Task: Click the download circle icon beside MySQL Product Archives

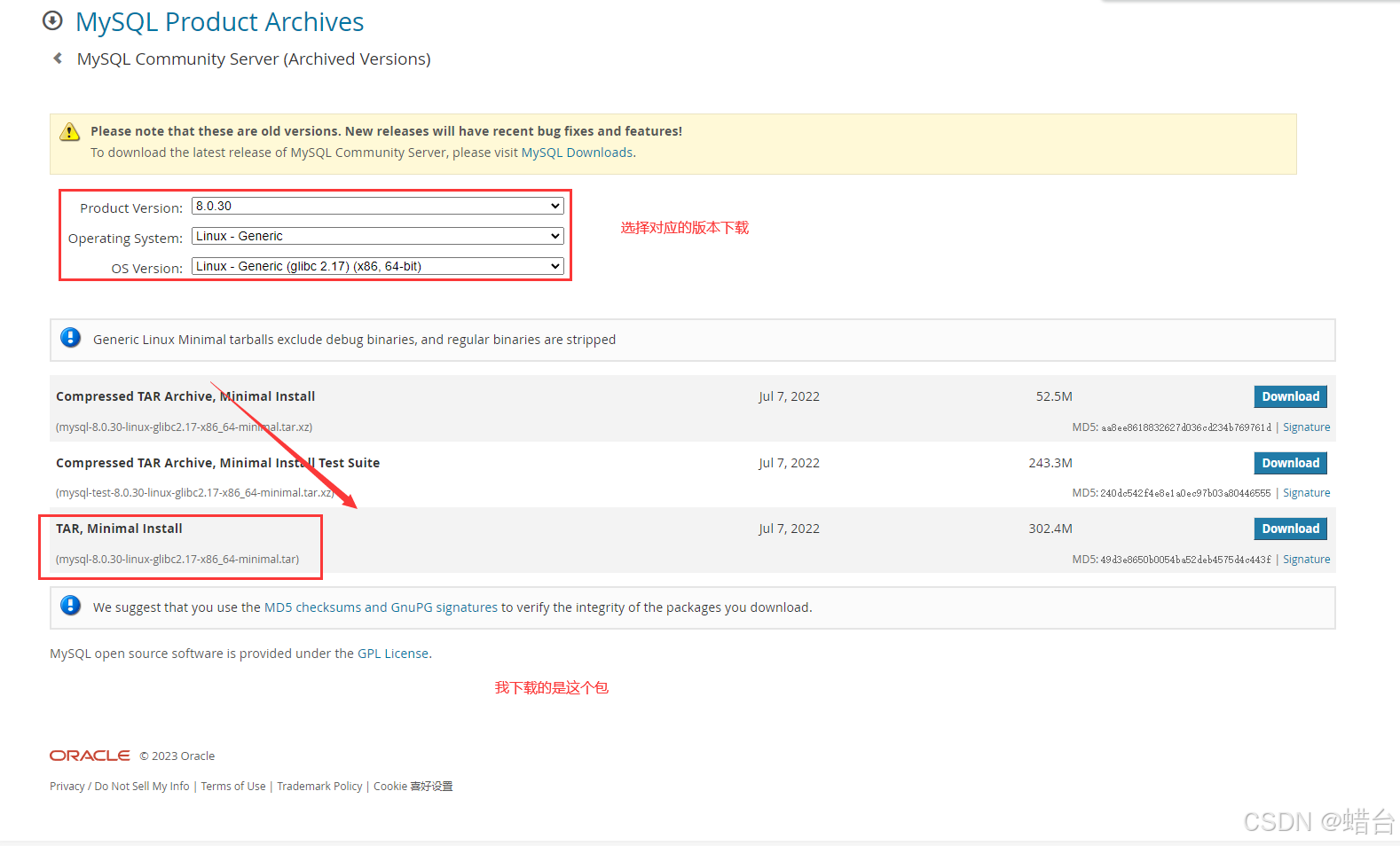Action: pos(52,20)
